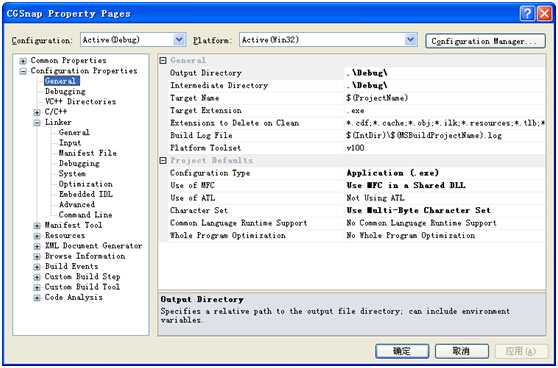Expand Code Analysis node
Image resolution: width=558 pixels, height=368 pixels.
[37, 298]
